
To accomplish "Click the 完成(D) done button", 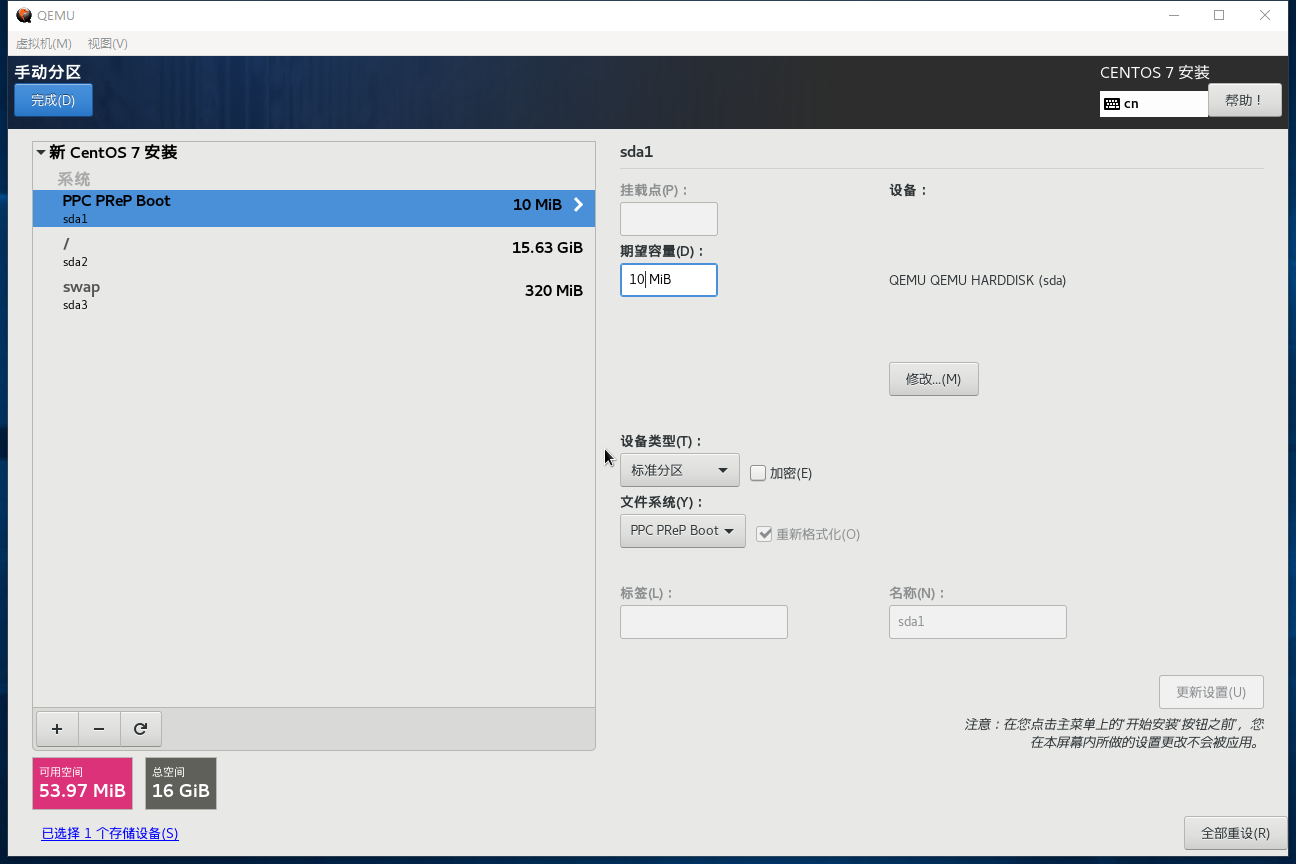I will [x=53, y=100].
